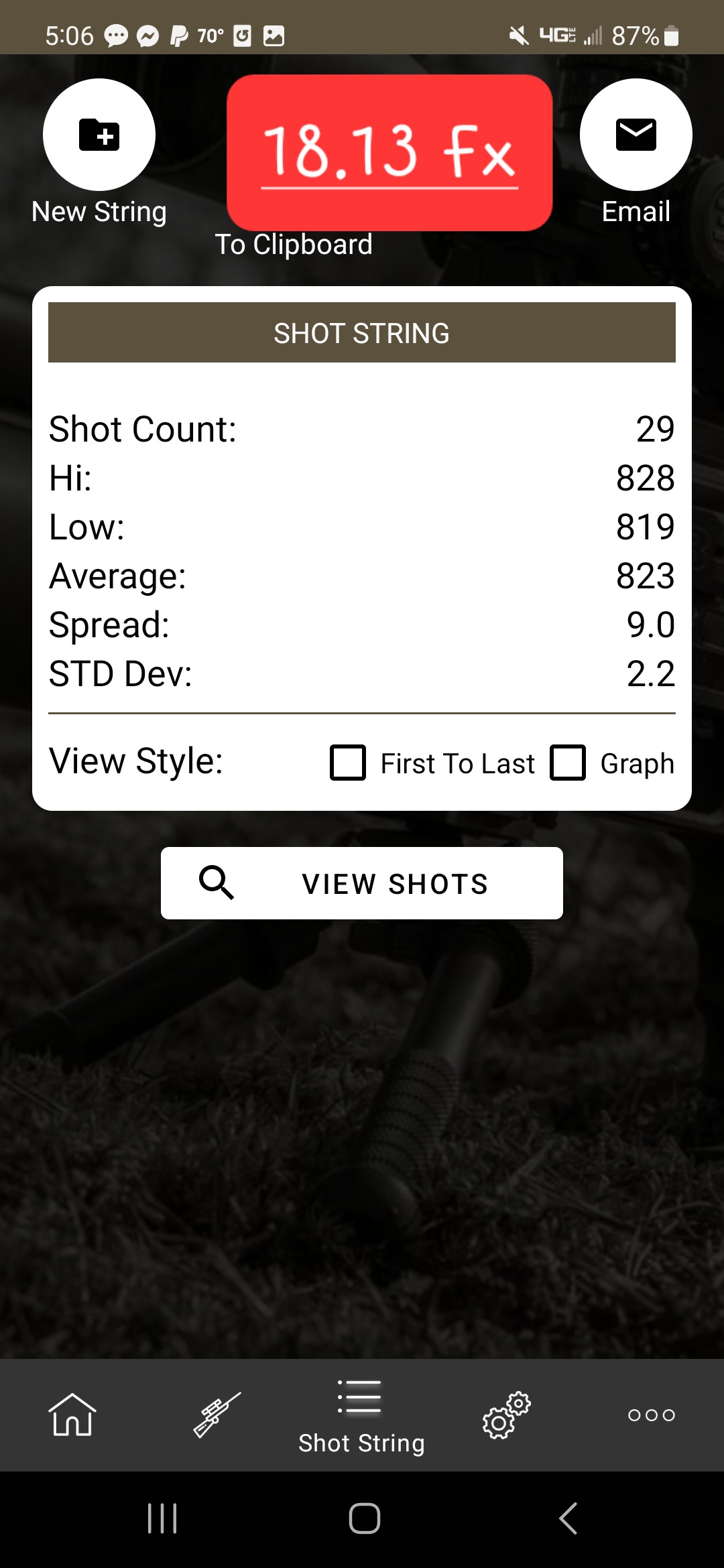Check the Graph view style box
The height and width of the screenshot is (1568, 724).
tap(568, 763)
